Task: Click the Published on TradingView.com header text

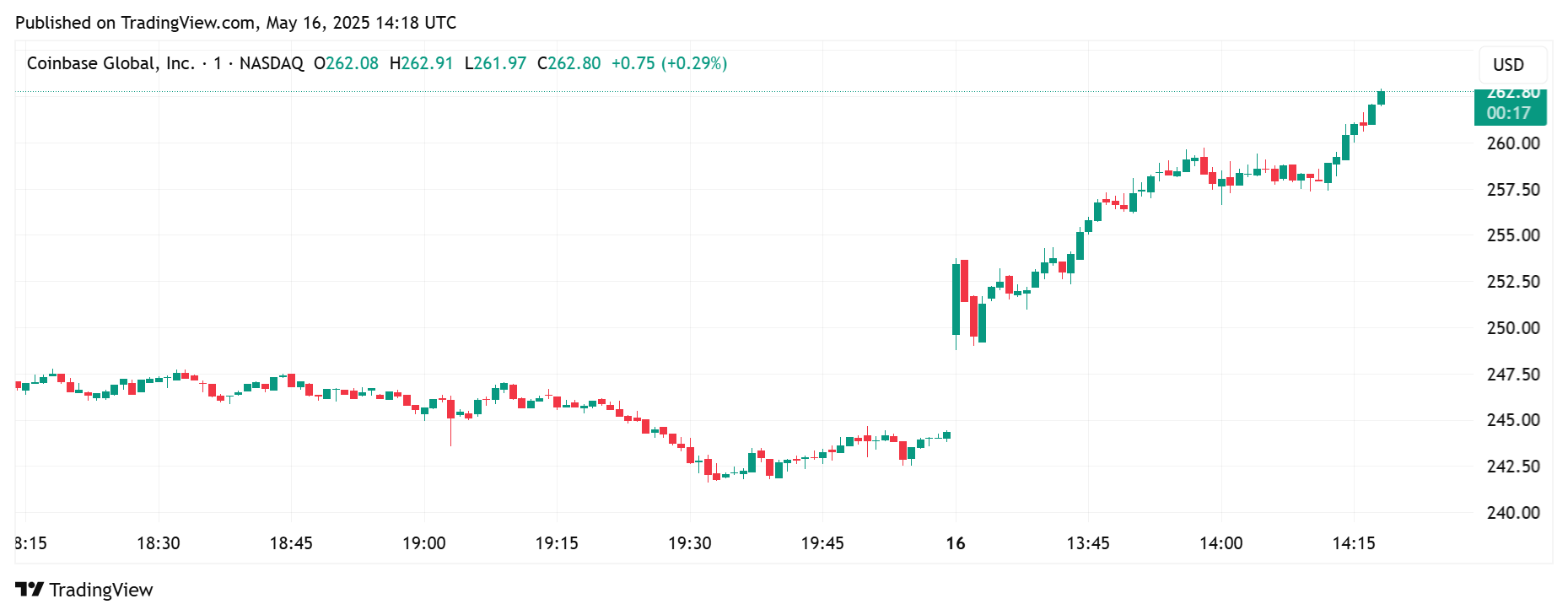Action: pos(235,23)
